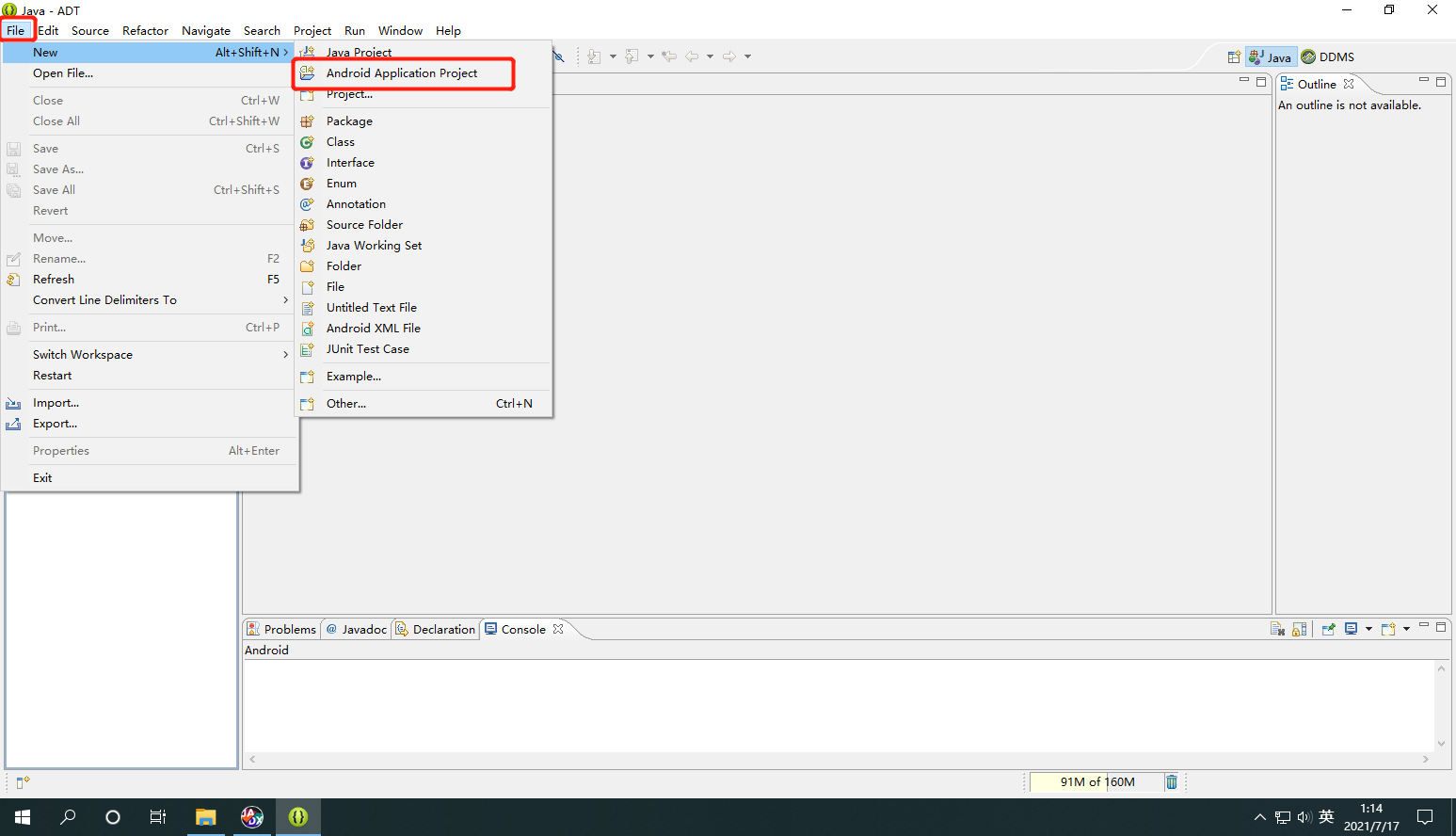The height and width of the screenshot is (836, 1456).
Task: Click Forward navigation arrow icon
Action: [729, 56]
